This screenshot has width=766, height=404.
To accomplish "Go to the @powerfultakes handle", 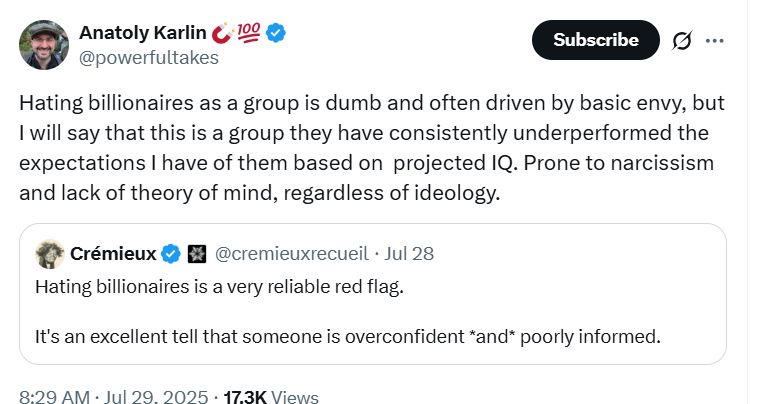I will tap(148, 57).
